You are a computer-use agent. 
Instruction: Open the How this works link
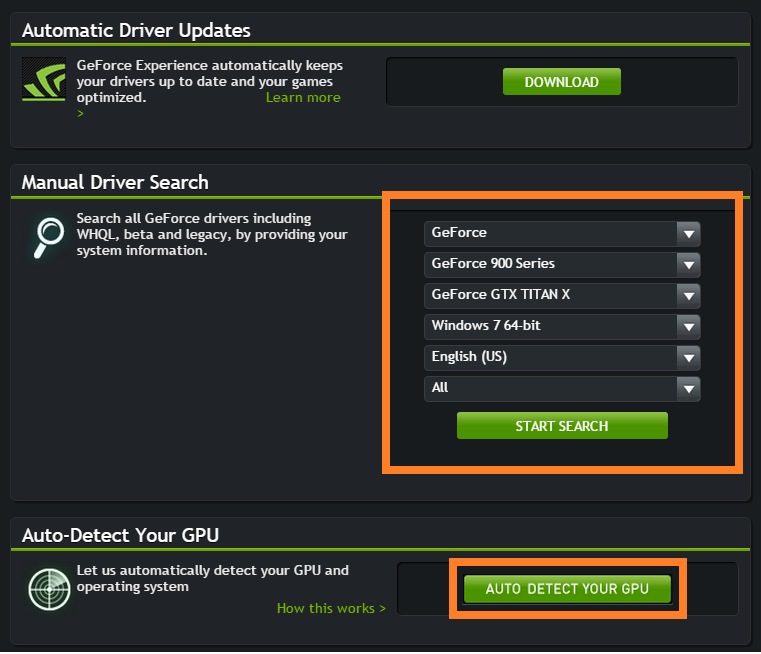coord(331,608)
